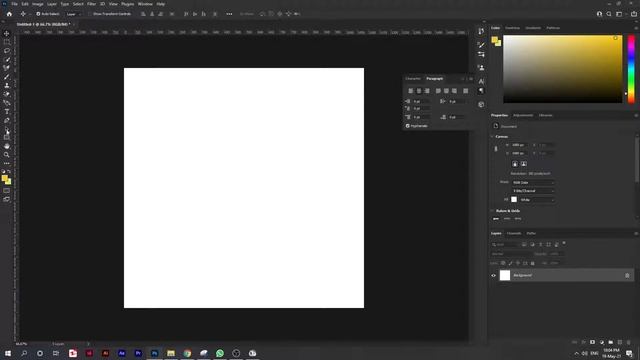The image size is (640, 360).
Task: Toggle the canvas width-height link icon
Action: coord(496,149)
